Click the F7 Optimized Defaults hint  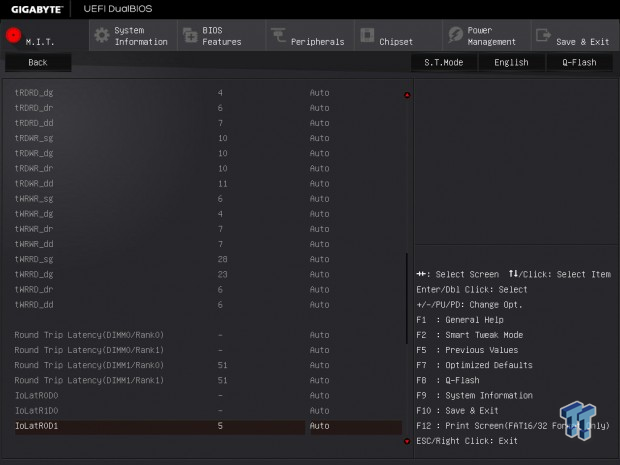point(474,365)
